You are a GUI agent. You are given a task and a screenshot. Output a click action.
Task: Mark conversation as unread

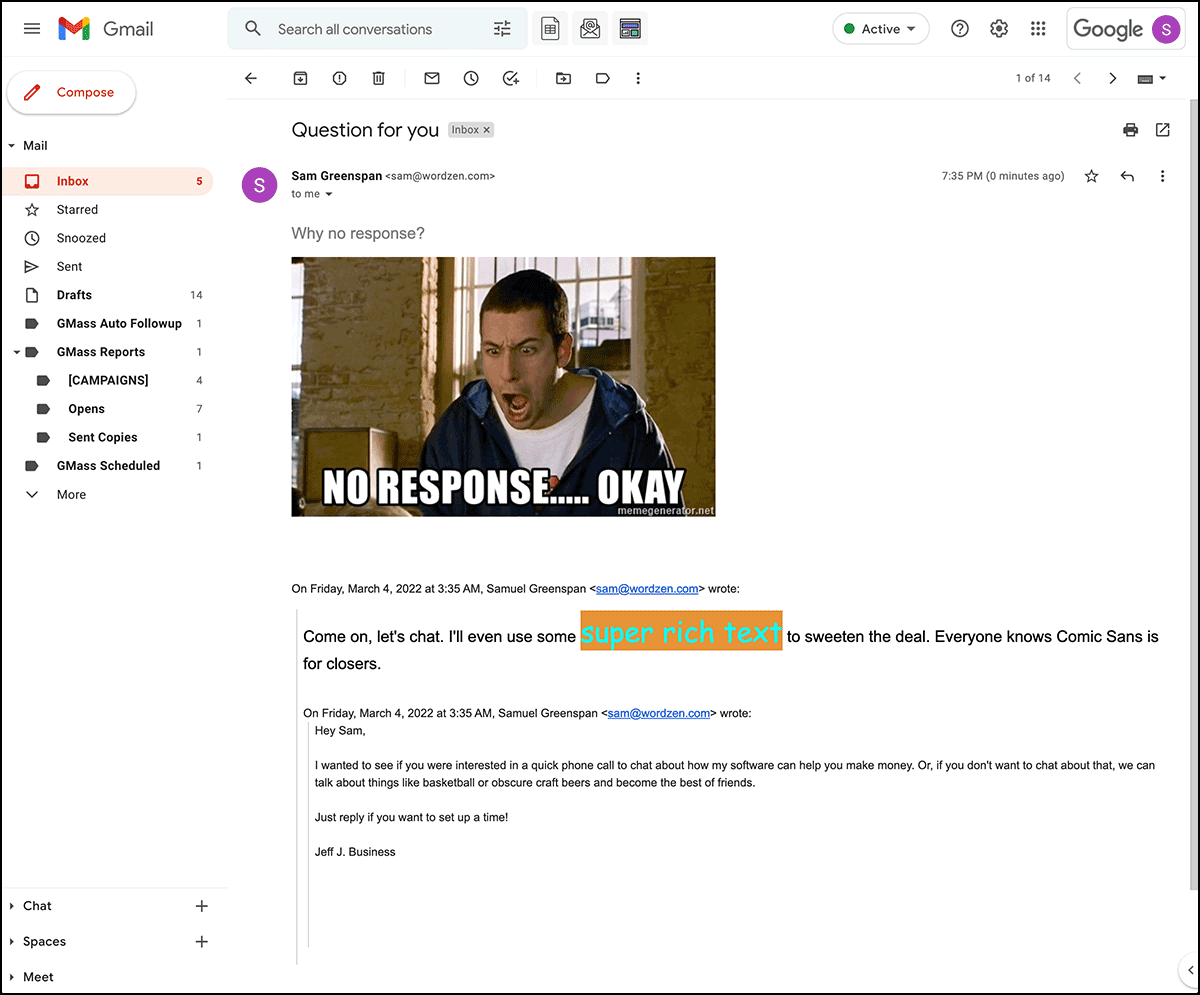(x=432, y=78)
